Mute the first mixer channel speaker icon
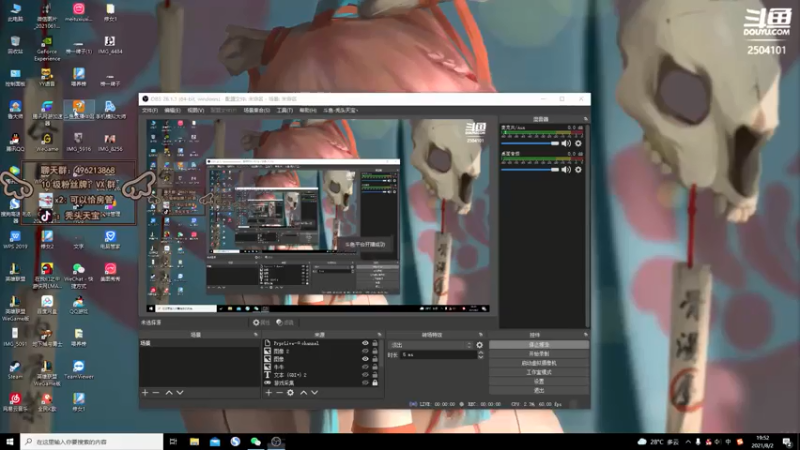 pyautogui.click(x=566, y=143)
